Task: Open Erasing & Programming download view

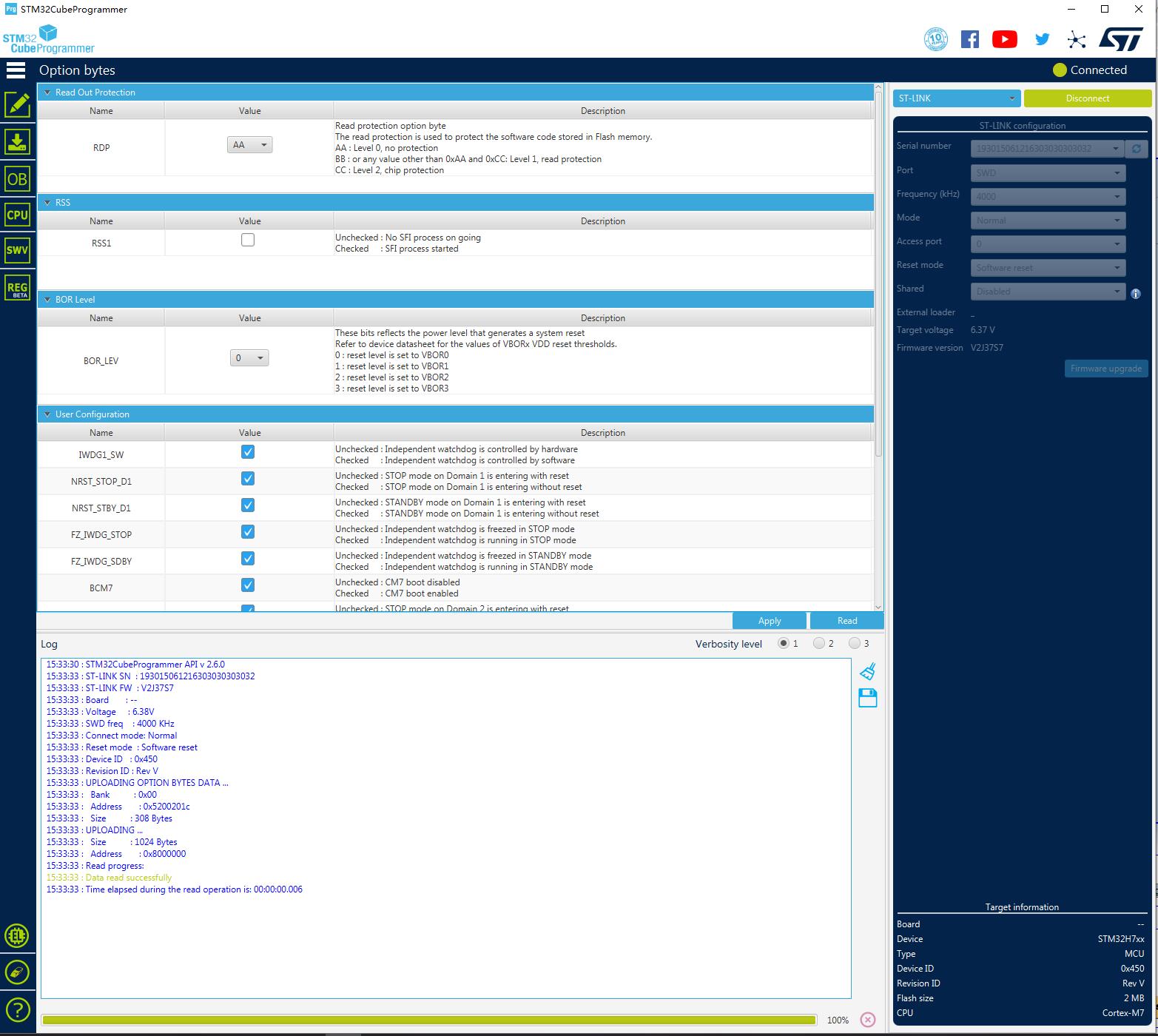Action: pos(17,141)
